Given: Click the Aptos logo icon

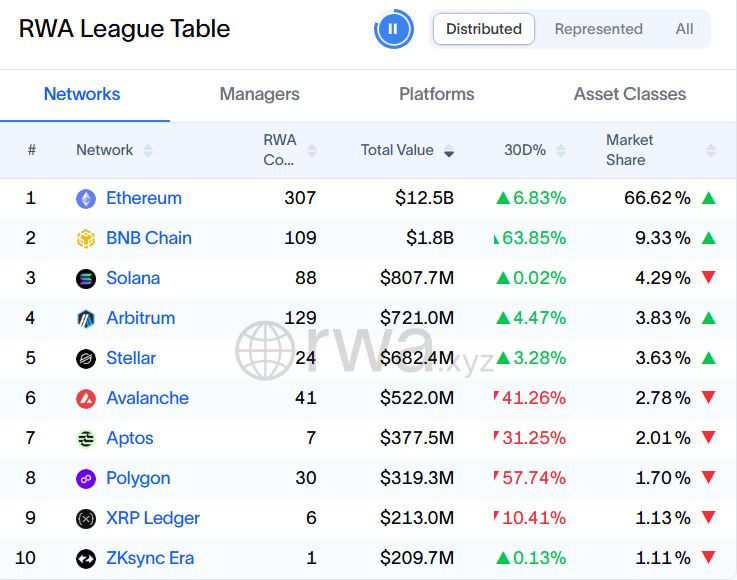Looking at the screenshot, I should click(x=86, y=439).
